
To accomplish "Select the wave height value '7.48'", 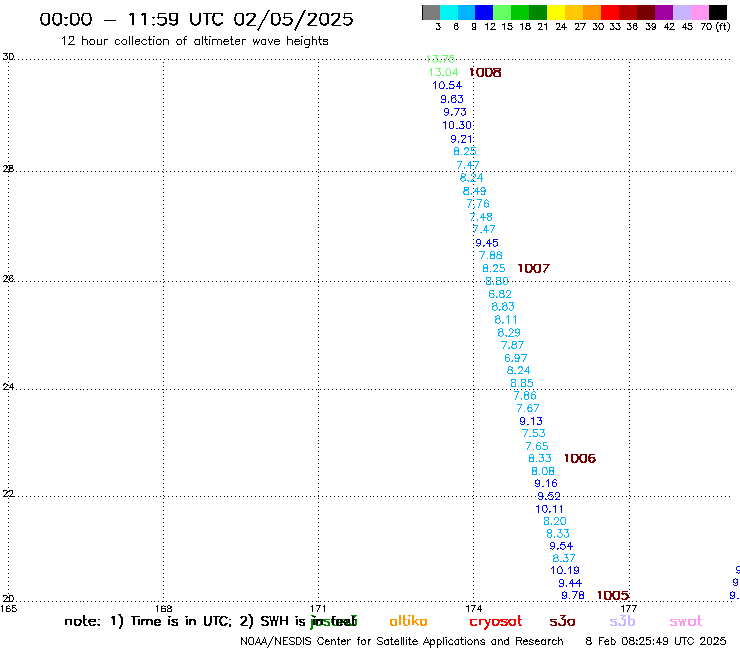I will (x=481, y=217).
